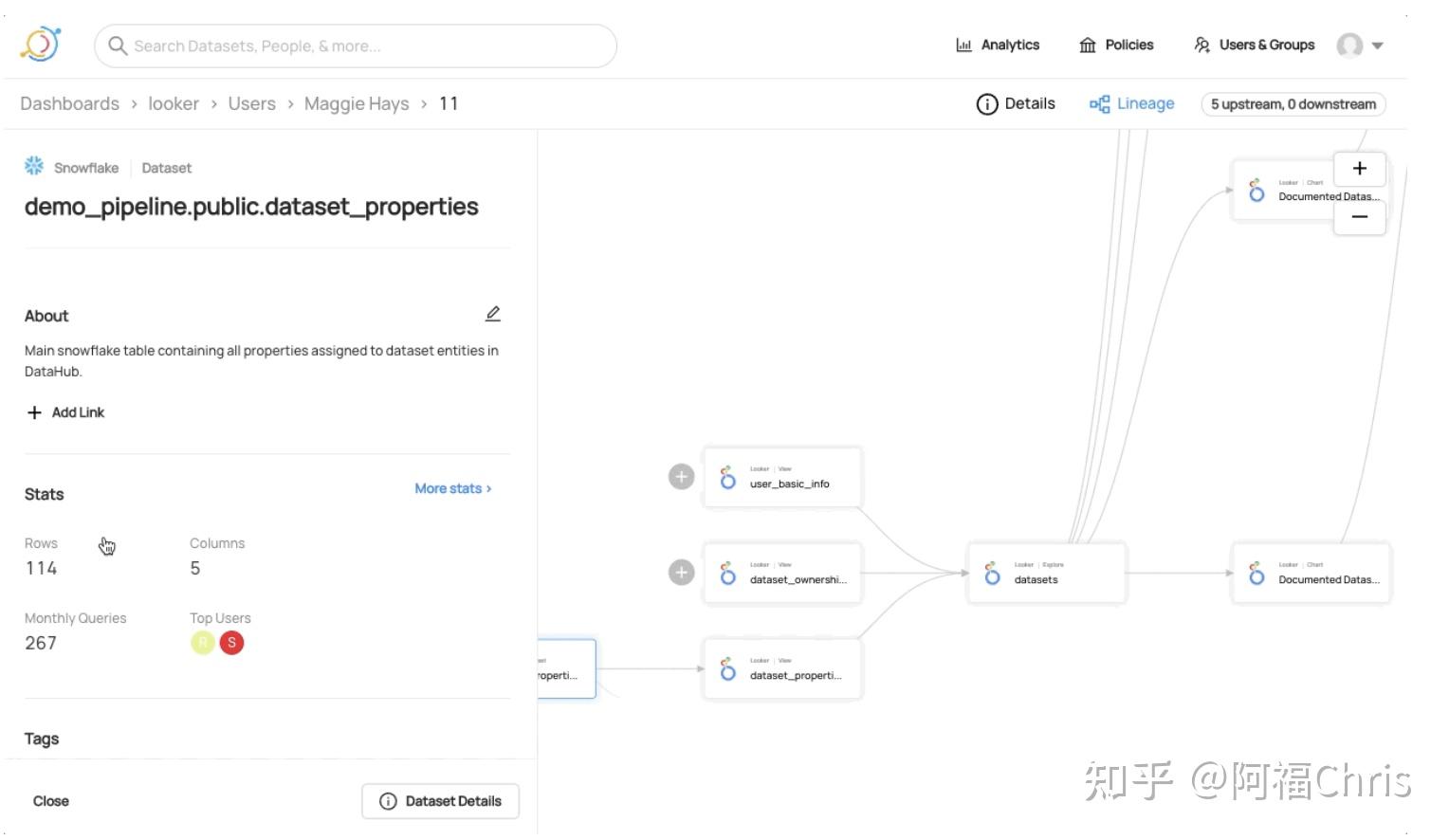This screenshot has height=840, width=1449.
Task: Click the DataHub logo in the top-left
Action: (40, 44)
